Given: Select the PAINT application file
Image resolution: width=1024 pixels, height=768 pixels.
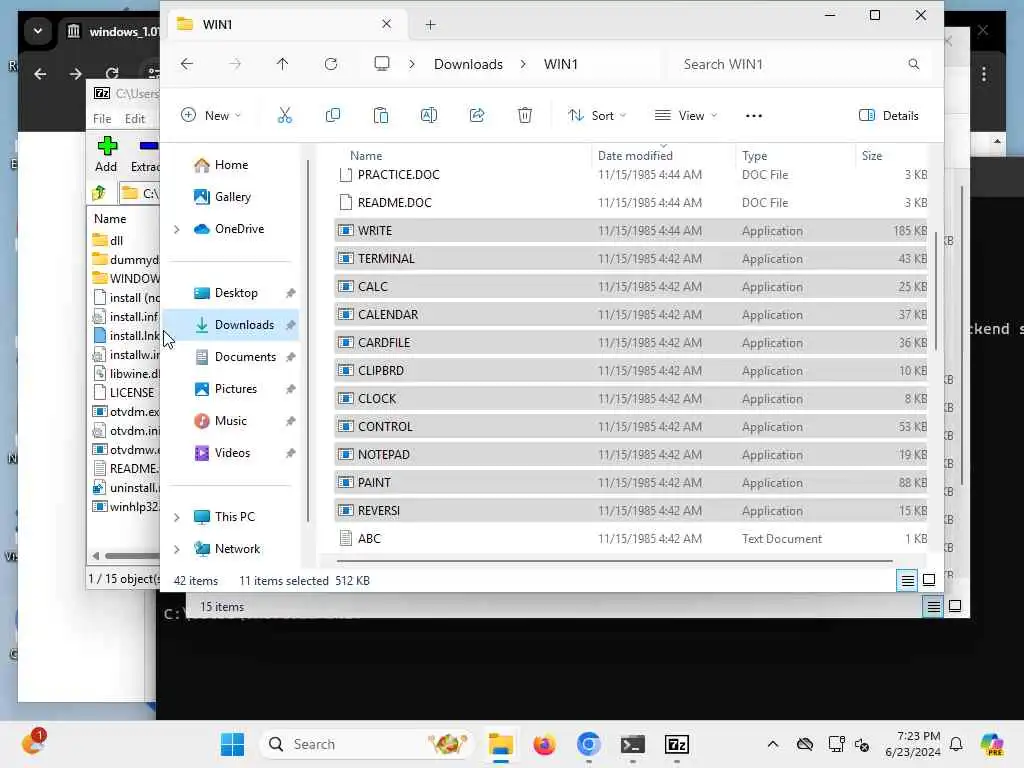Looking at the screenshot, I should coord(631,483).
